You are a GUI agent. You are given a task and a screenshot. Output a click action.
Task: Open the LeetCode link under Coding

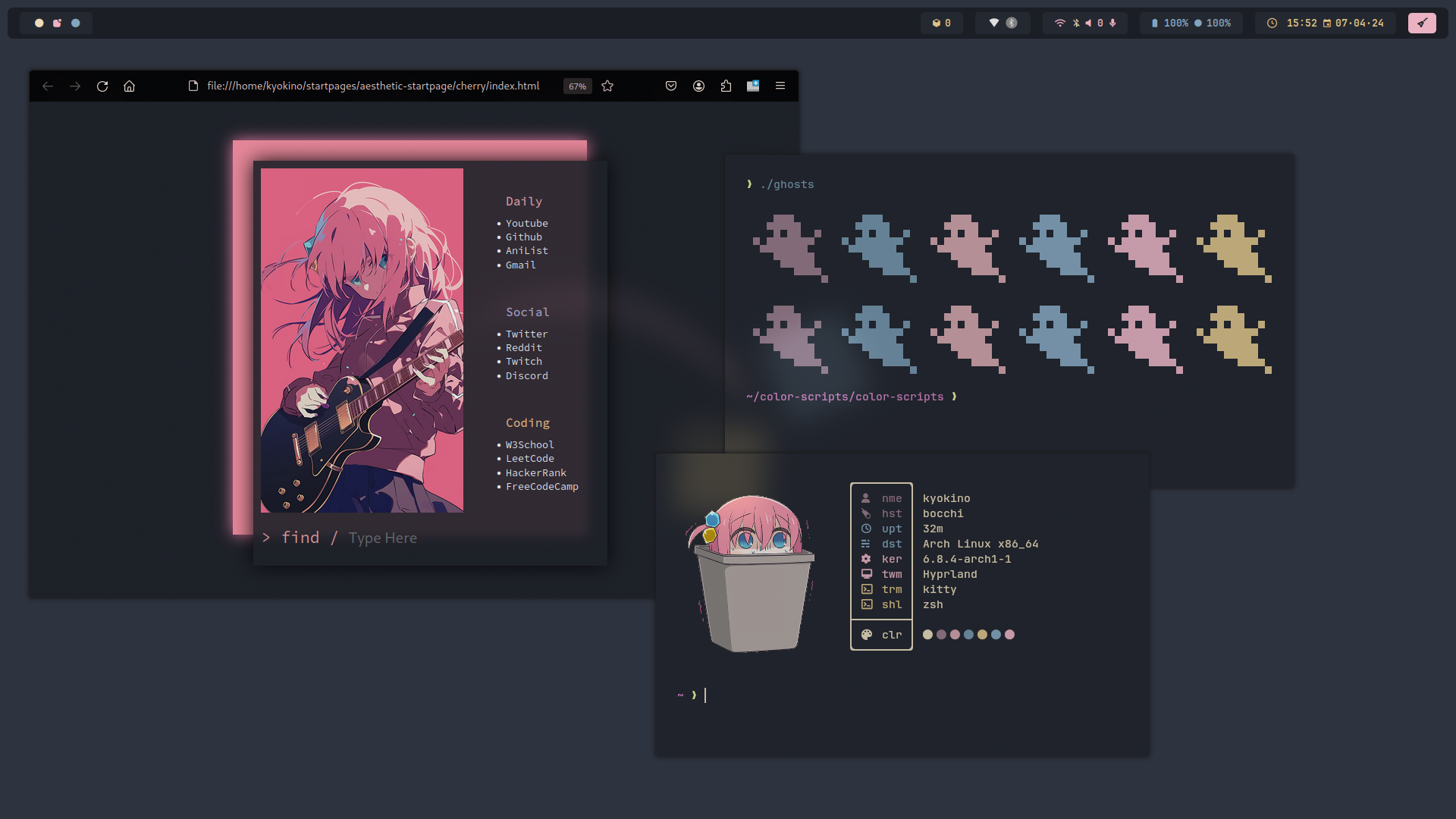coord(529,459)
